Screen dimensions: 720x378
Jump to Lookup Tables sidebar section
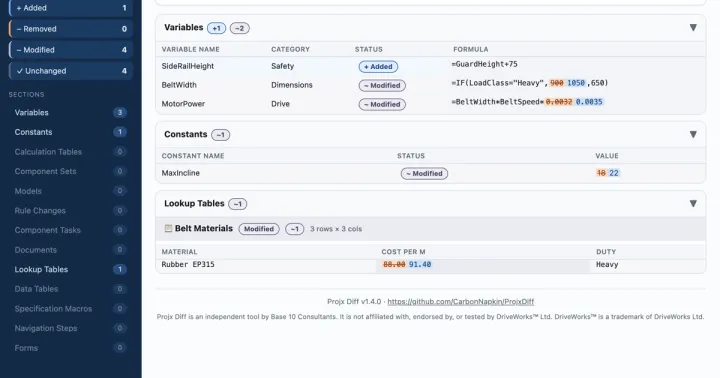[x=71, y=270]
